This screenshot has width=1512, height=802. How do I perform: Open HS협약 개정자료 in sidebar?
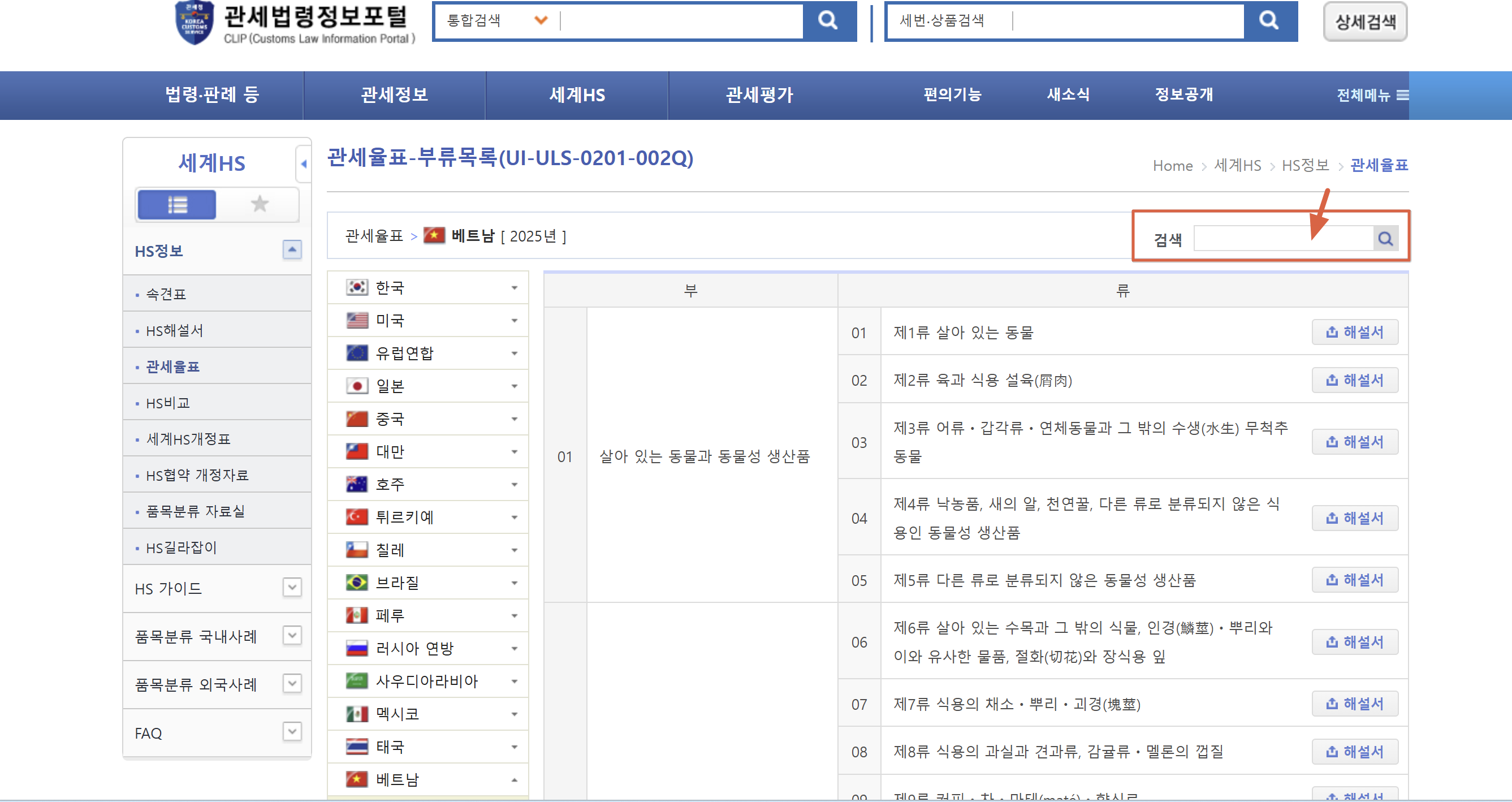tap(197, 476)
